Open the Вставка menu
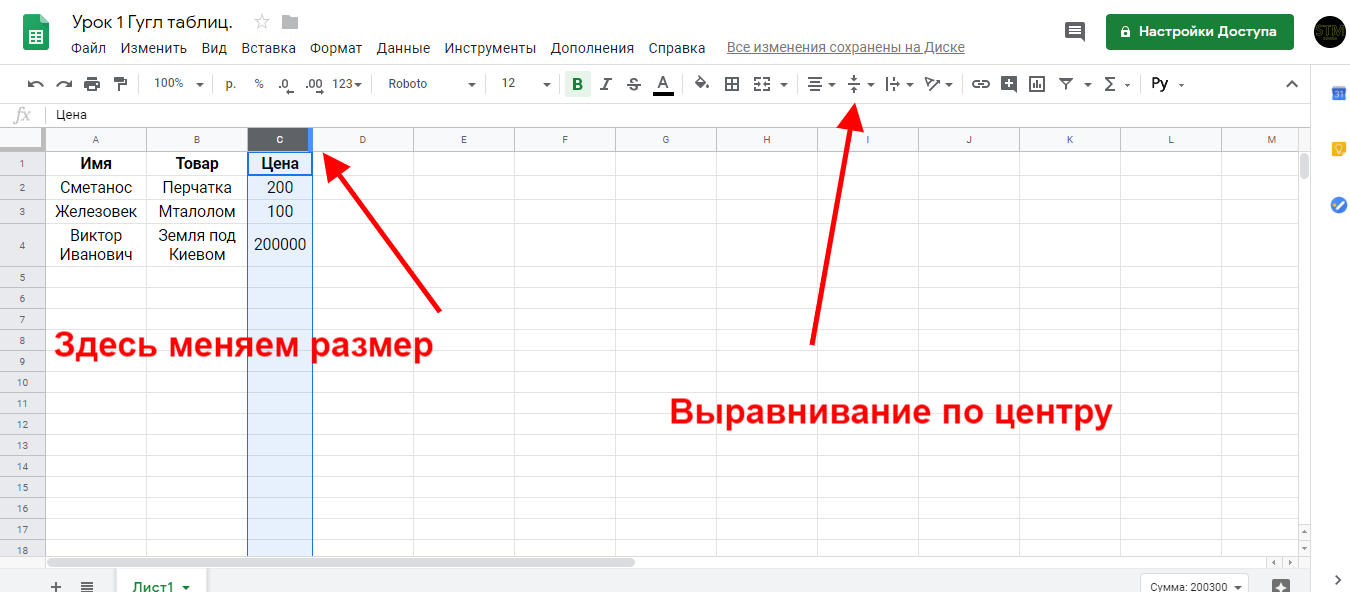 (x=269, y=48)
